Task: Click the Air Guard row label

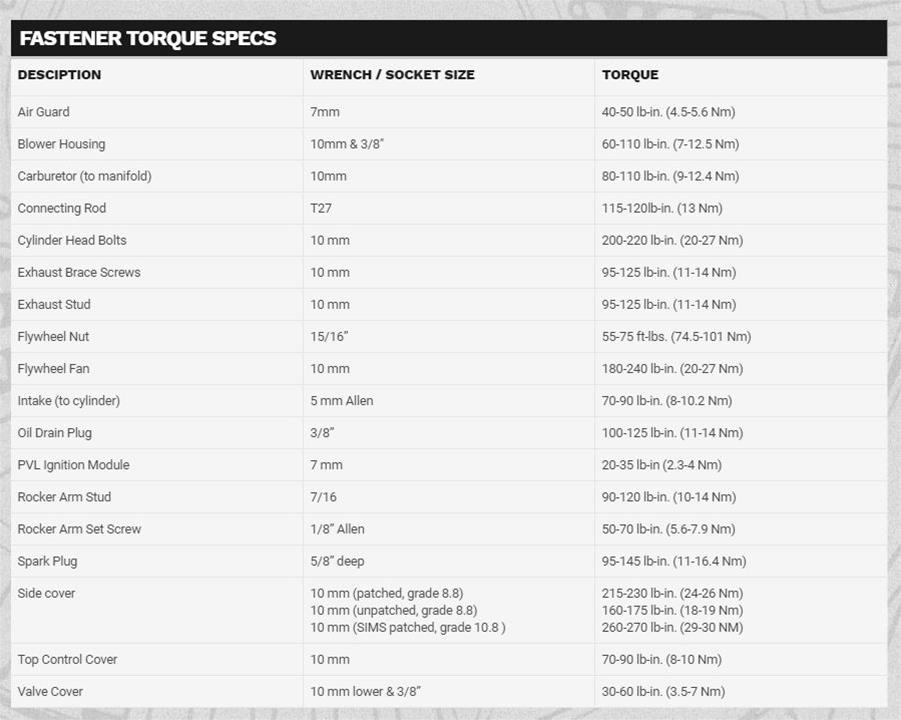Action: [44, 111]
